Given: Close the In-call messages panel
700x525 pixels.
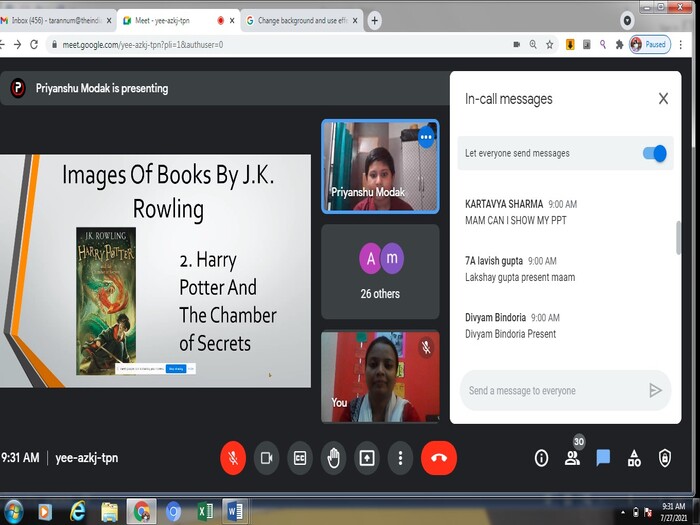Looking at the screenshot, I should 663,99.
